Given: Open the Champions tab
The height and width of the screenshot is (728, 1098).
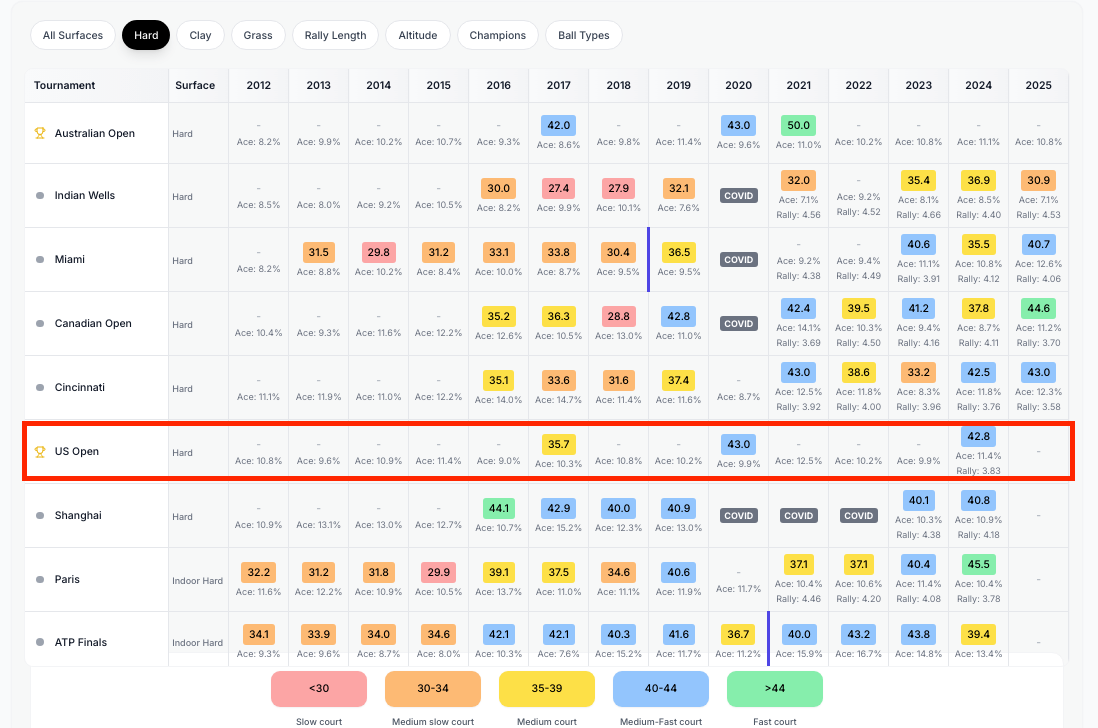Looking at the screenshot, I should pos(497,35).
